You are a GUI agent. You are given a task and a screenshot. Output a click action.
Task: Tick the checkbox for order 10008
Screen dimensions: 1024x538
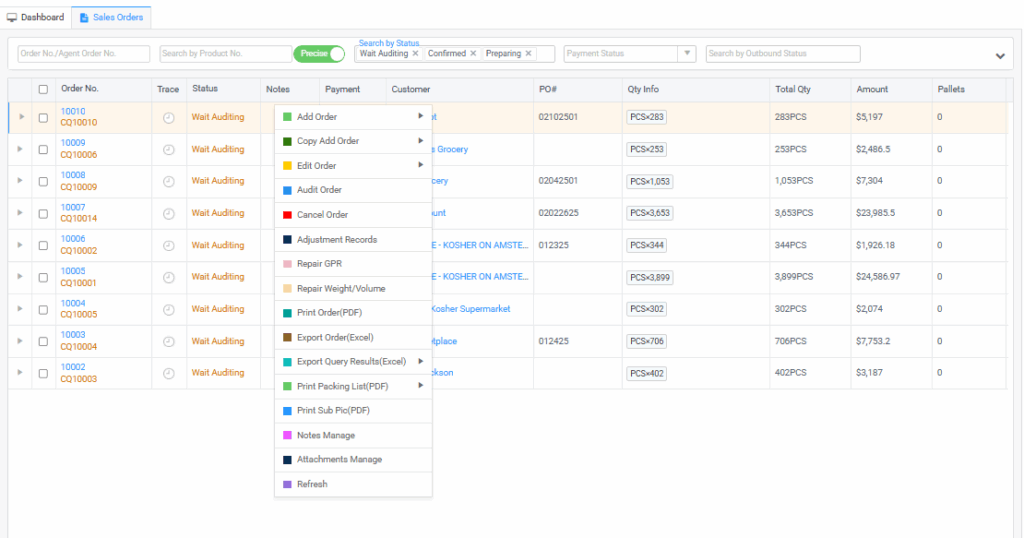click(43, 181)
